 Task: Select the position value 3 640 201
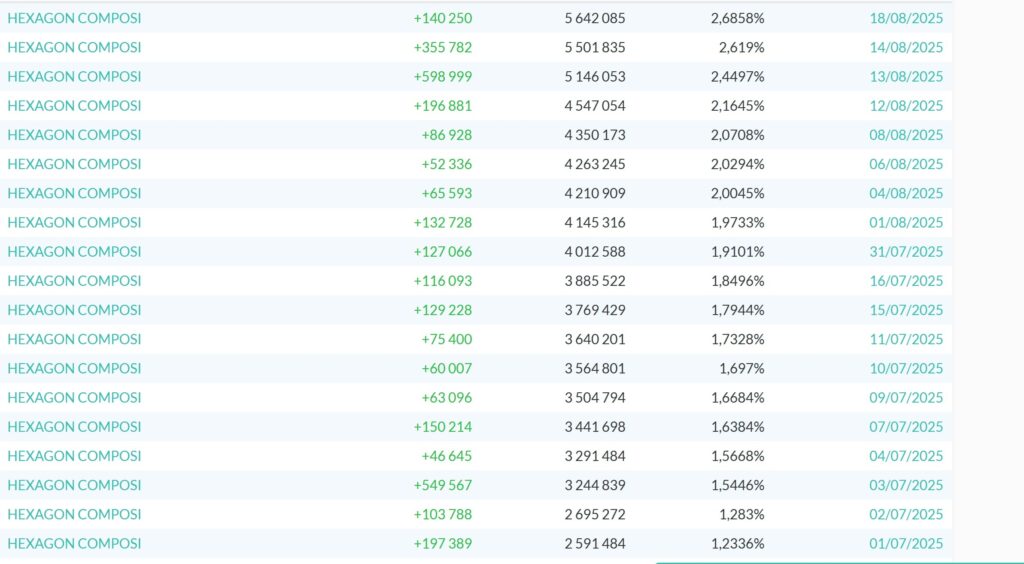click(x=595, y=339)
